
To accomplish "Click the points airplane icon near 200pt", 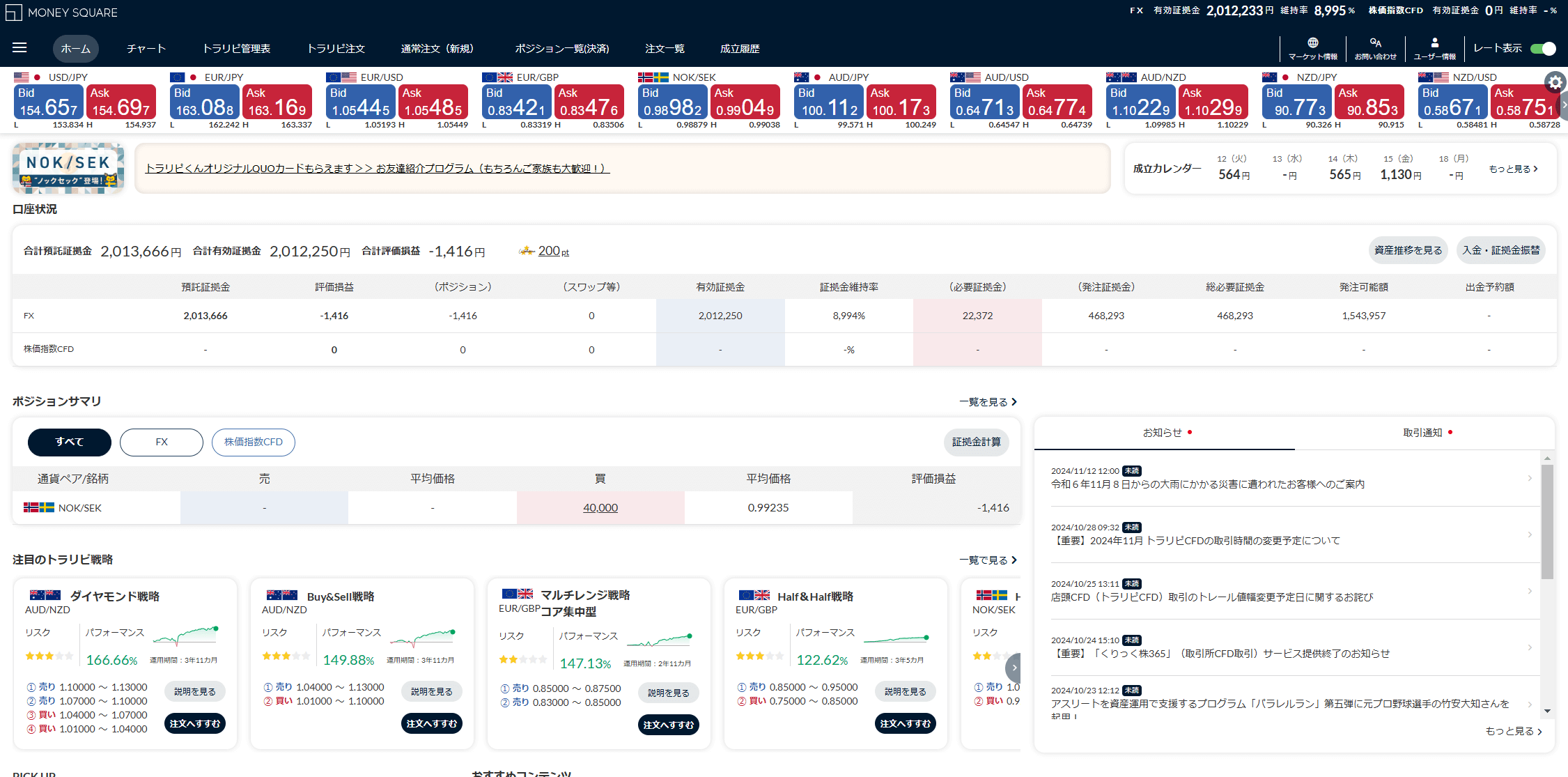I will 527,251.
